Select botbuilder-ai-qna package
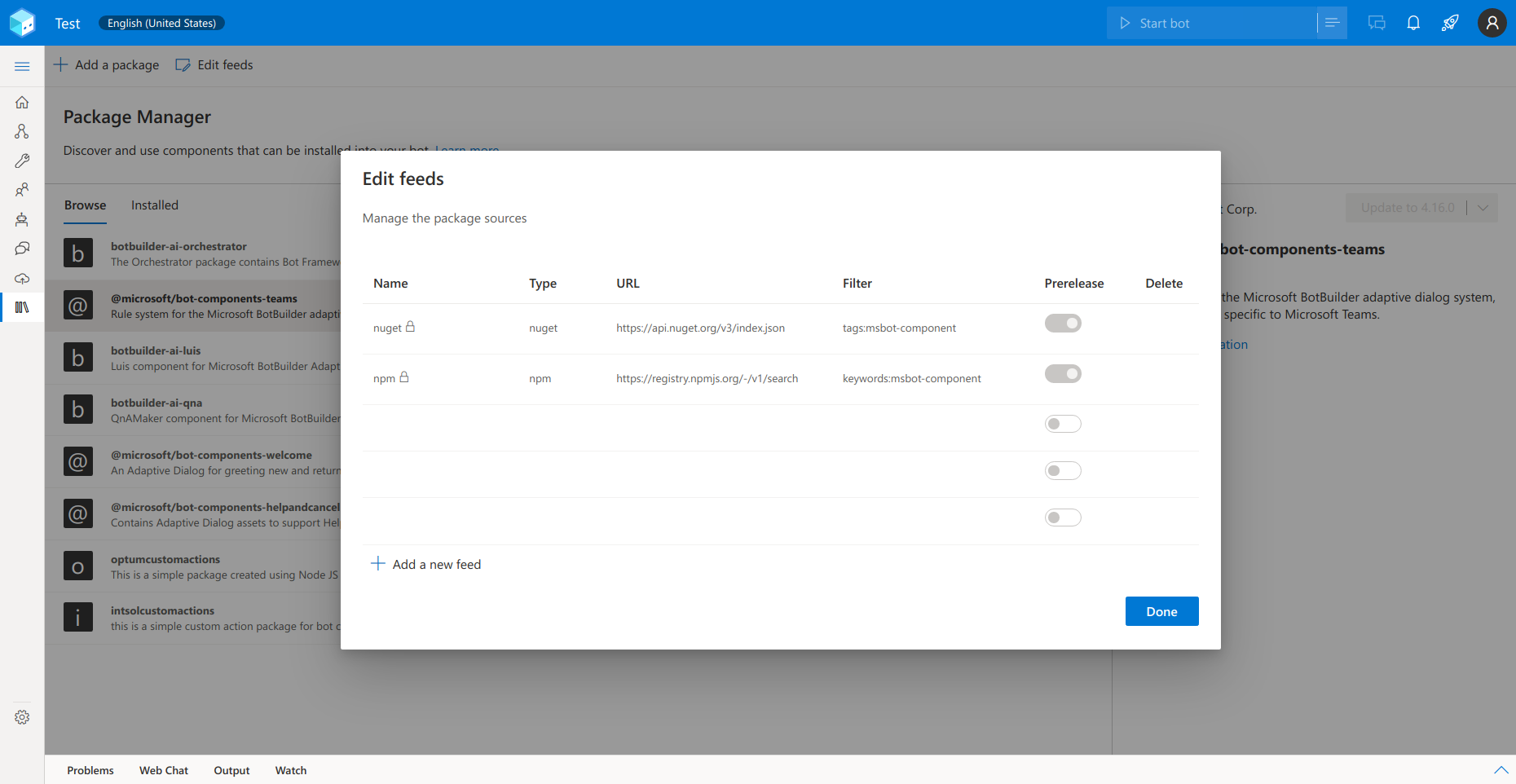This screenshot has height=784, width=1516. click(193, 410)
